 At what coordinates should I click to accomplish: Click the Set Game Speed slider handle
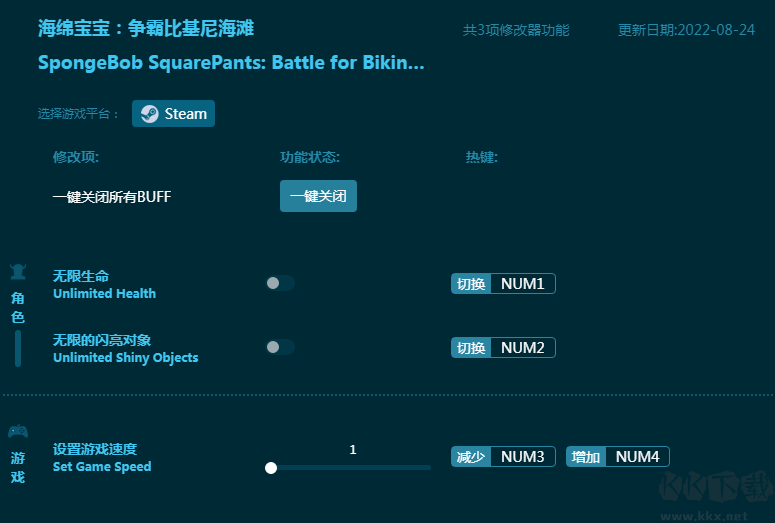click(271, 467)
